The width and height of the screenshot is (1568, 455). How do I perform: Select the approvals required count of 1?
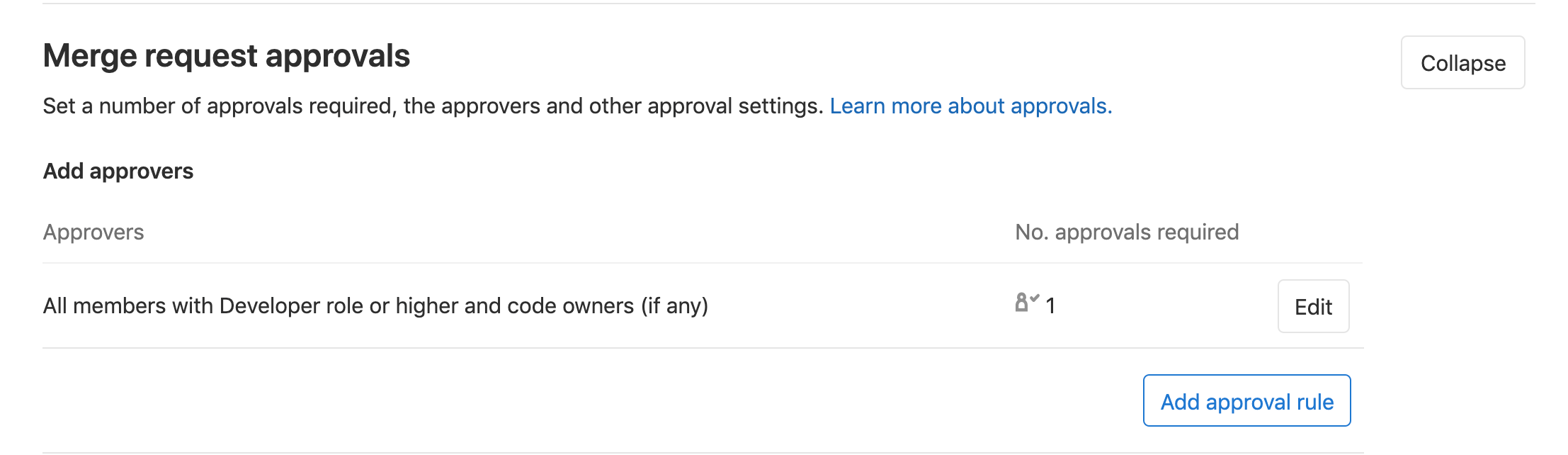pos(1050,305)
